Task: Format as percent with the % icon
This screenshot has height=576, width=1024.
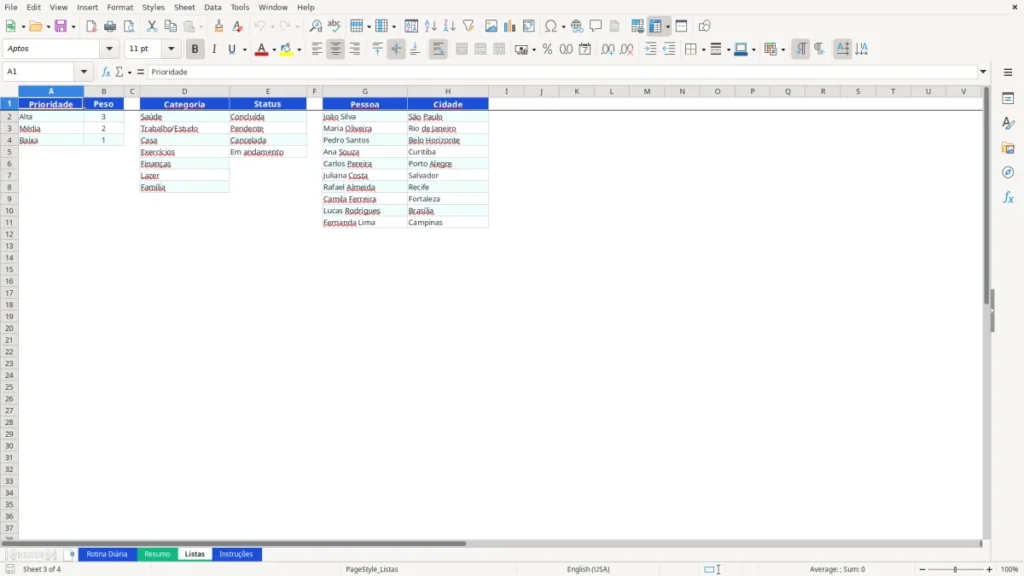Action: point(547,49)
